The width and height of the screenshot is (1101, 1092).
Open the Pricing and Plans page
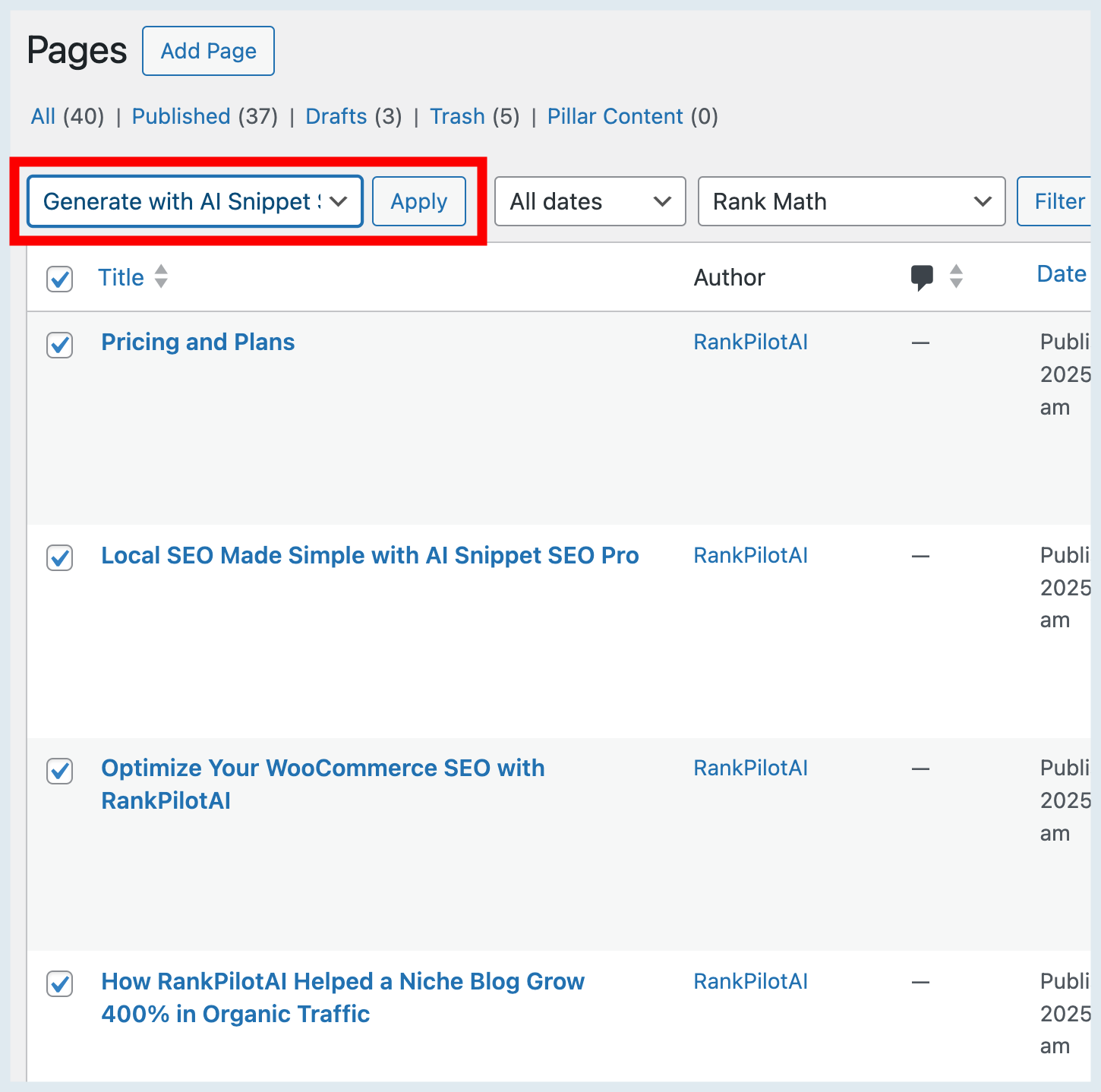click(197, 342)
